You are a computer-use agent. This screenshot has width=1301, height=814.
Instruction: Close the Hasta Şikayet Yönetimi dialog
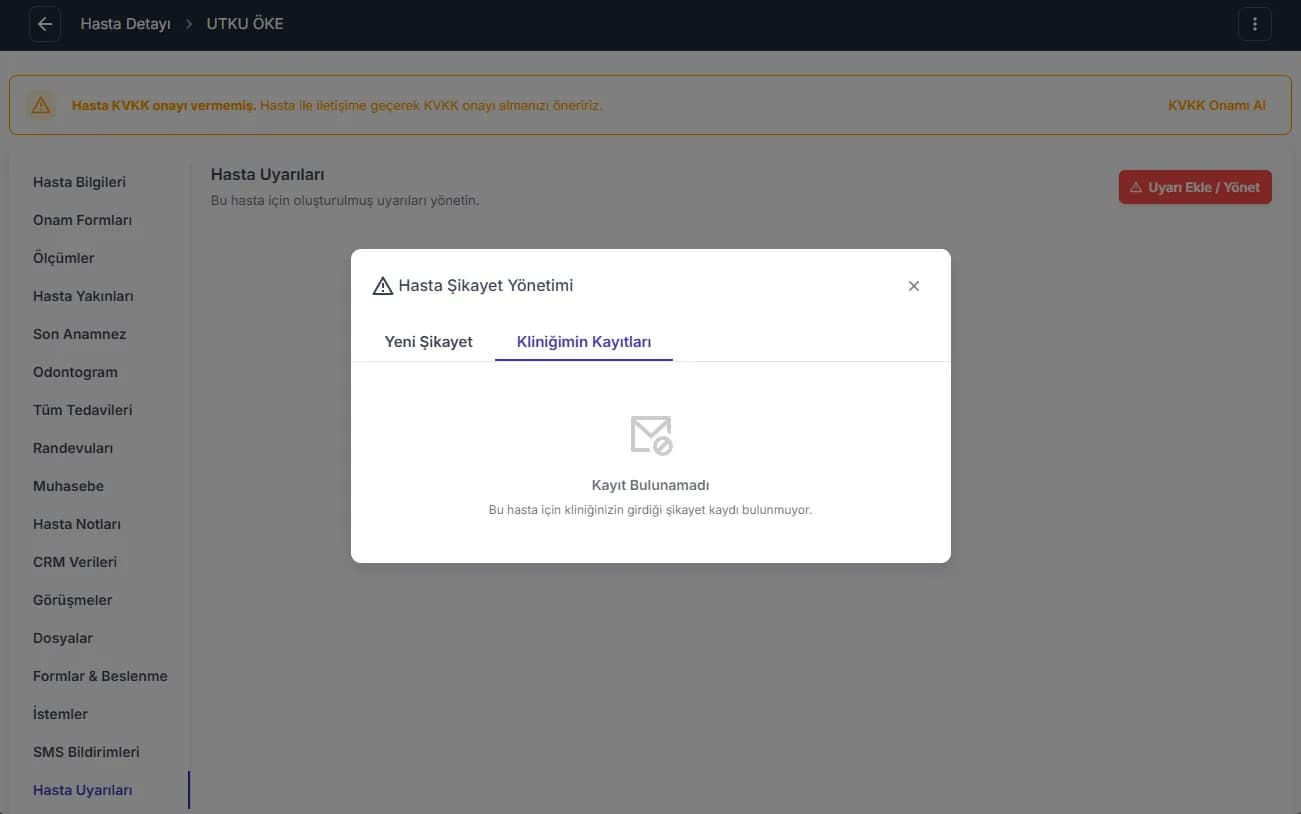(913, 286)
